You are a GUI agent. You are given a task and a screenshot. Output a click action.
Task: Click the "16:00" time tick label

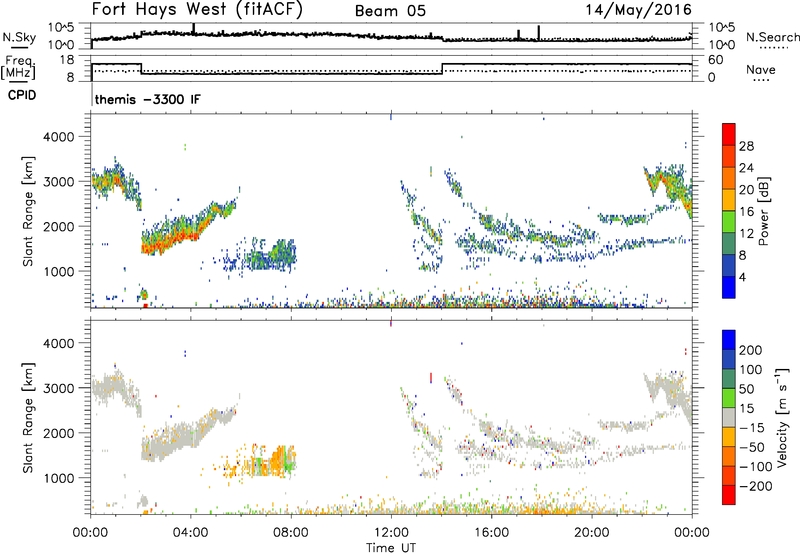pyautogui.click(x=491, y=533)
